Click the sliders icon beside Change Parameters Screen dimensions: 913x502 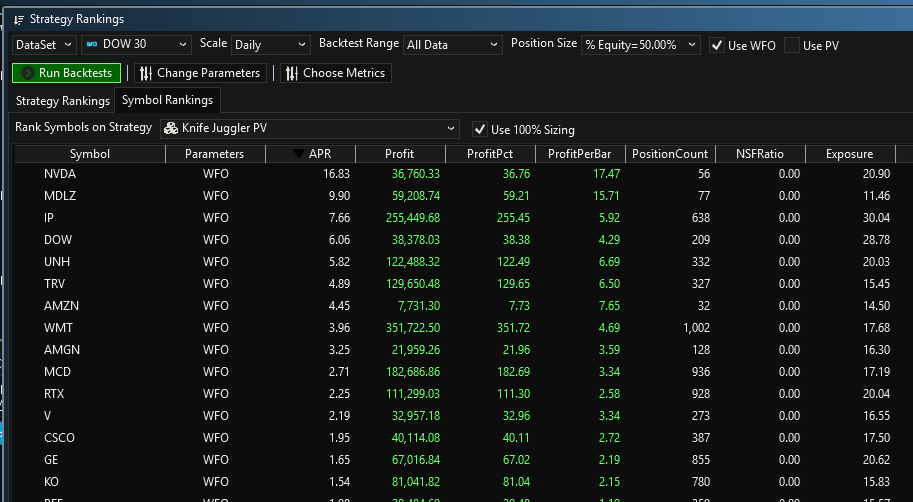pos(145,73)
